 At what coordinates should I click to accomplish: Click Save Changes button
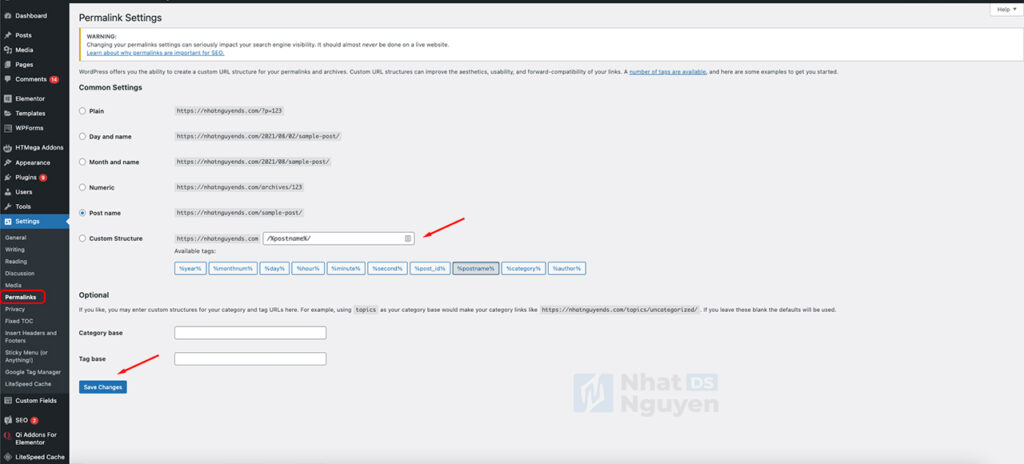tap(103, 388)
